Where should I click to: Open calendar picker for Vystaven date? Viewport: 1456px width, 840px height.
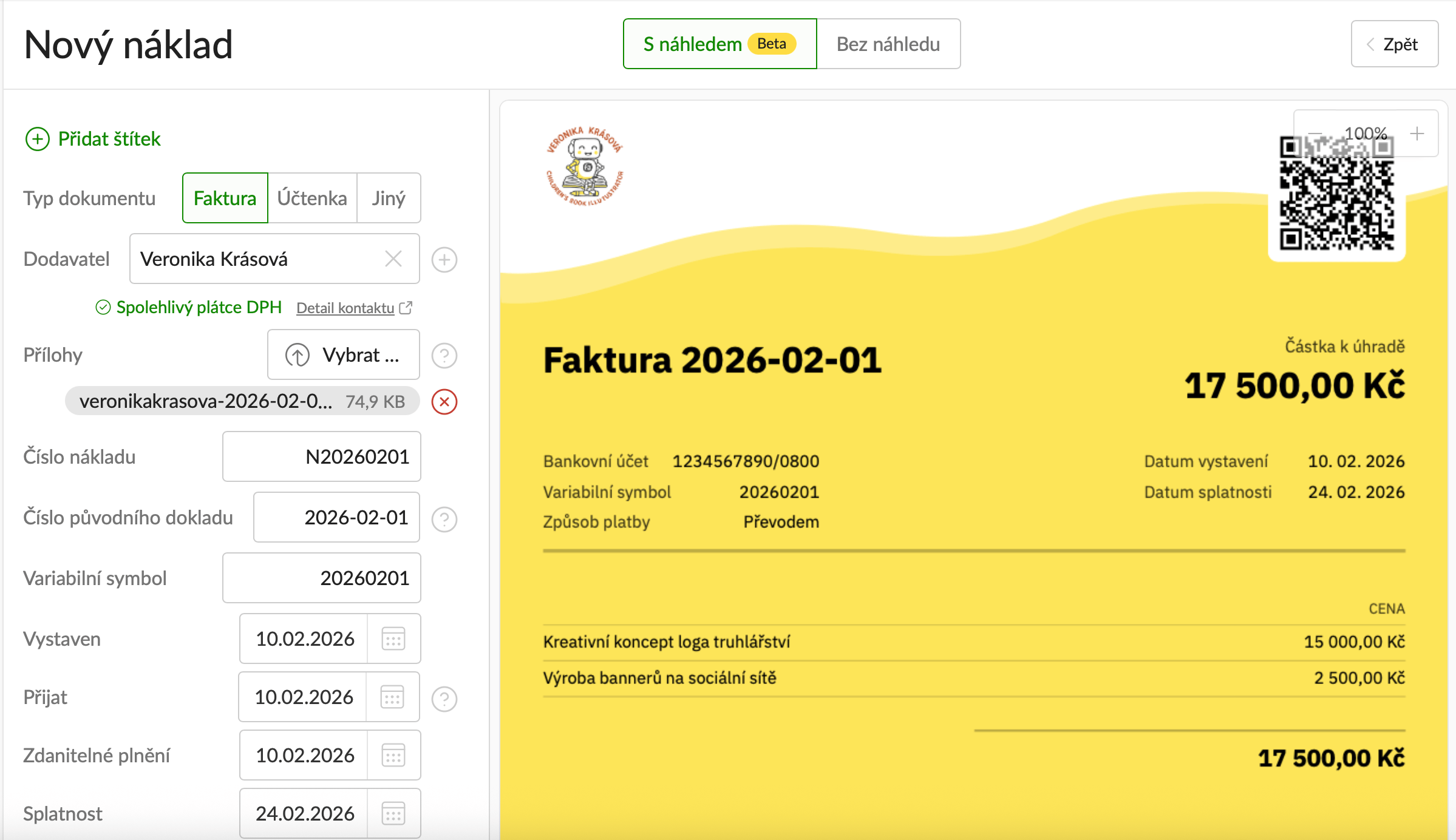[393, 639]
